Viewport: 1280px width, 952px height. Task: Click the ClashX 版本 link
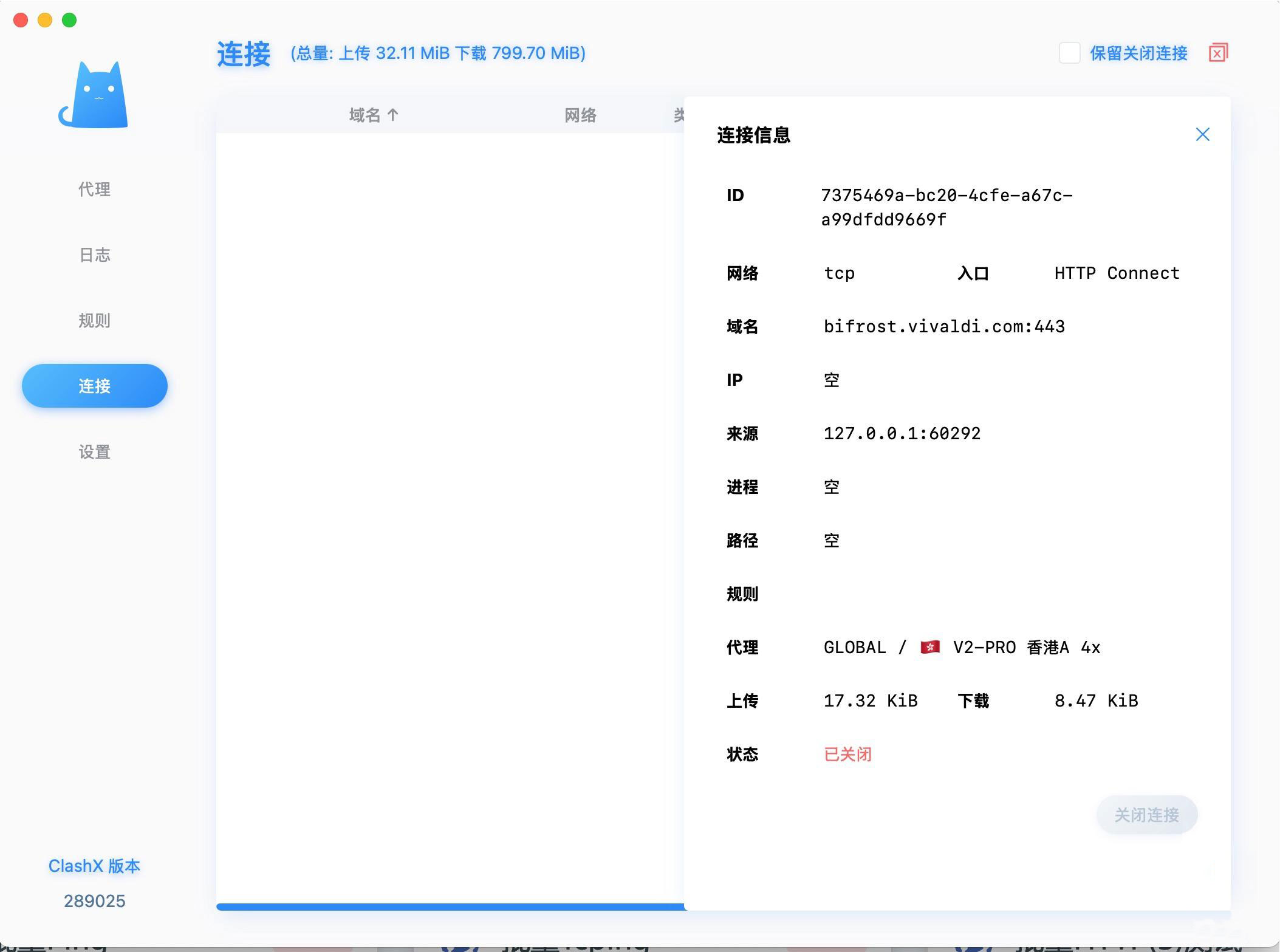(94, 866)
